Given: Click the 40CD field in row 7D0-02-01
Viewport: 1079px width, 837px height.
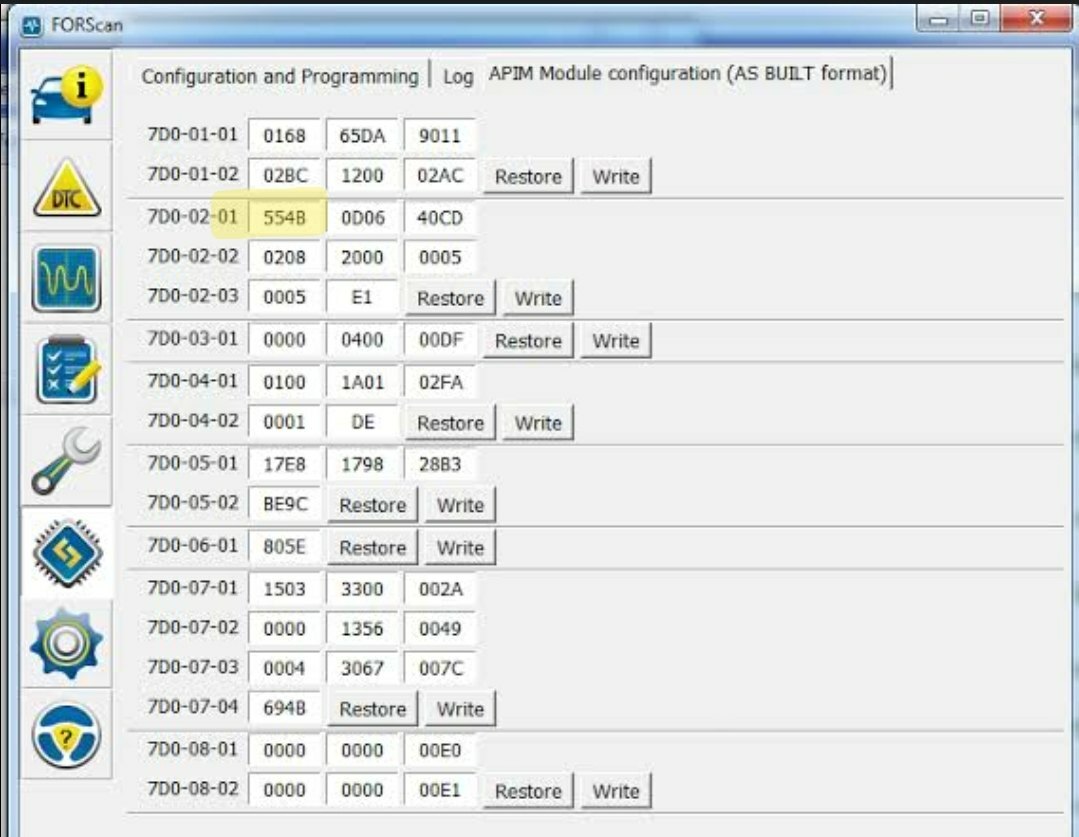Looking at the screenshot, I should coord(440,218).
